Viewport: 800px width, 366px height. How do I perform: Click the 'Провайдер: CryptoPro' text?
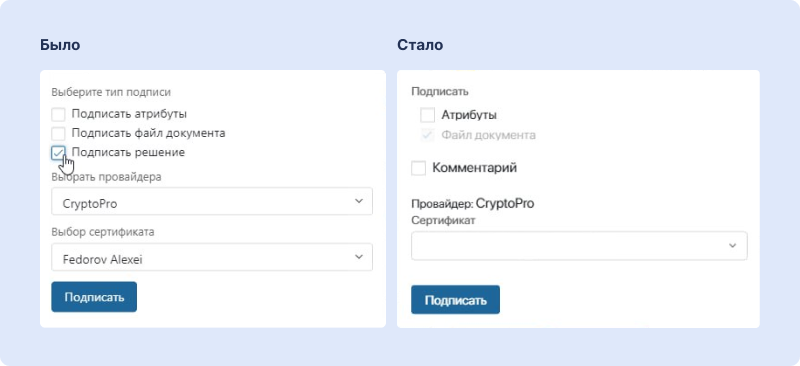point(472,204)
